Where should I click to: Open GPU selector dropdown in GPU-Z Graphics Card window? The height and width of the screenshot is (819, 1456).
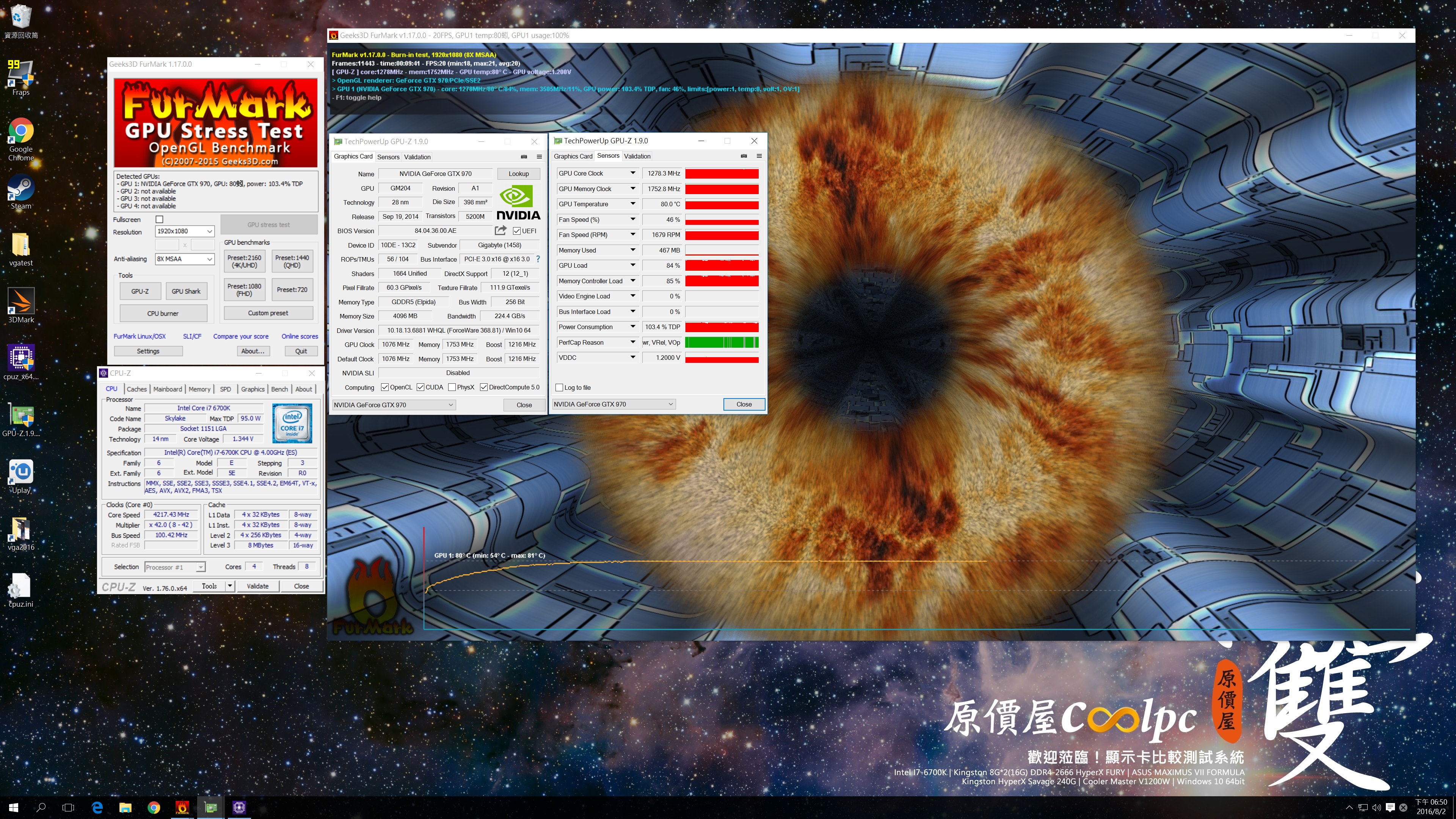[394, 405]
